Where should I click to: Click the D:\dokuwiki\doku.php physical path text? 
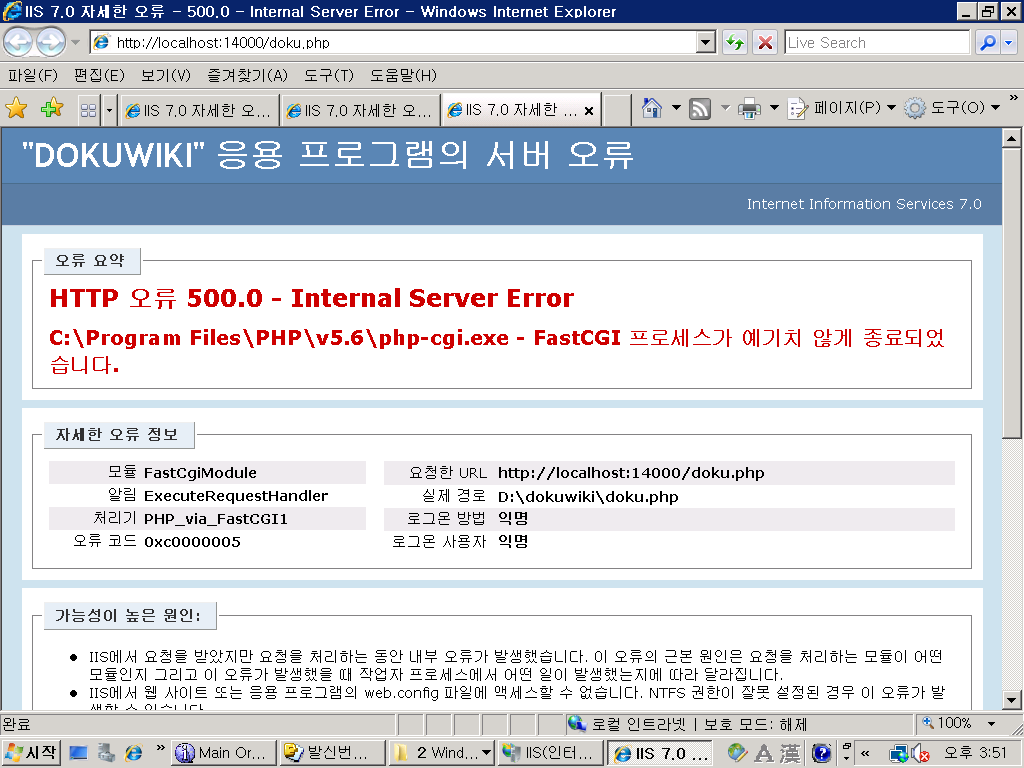pos(588,496)
